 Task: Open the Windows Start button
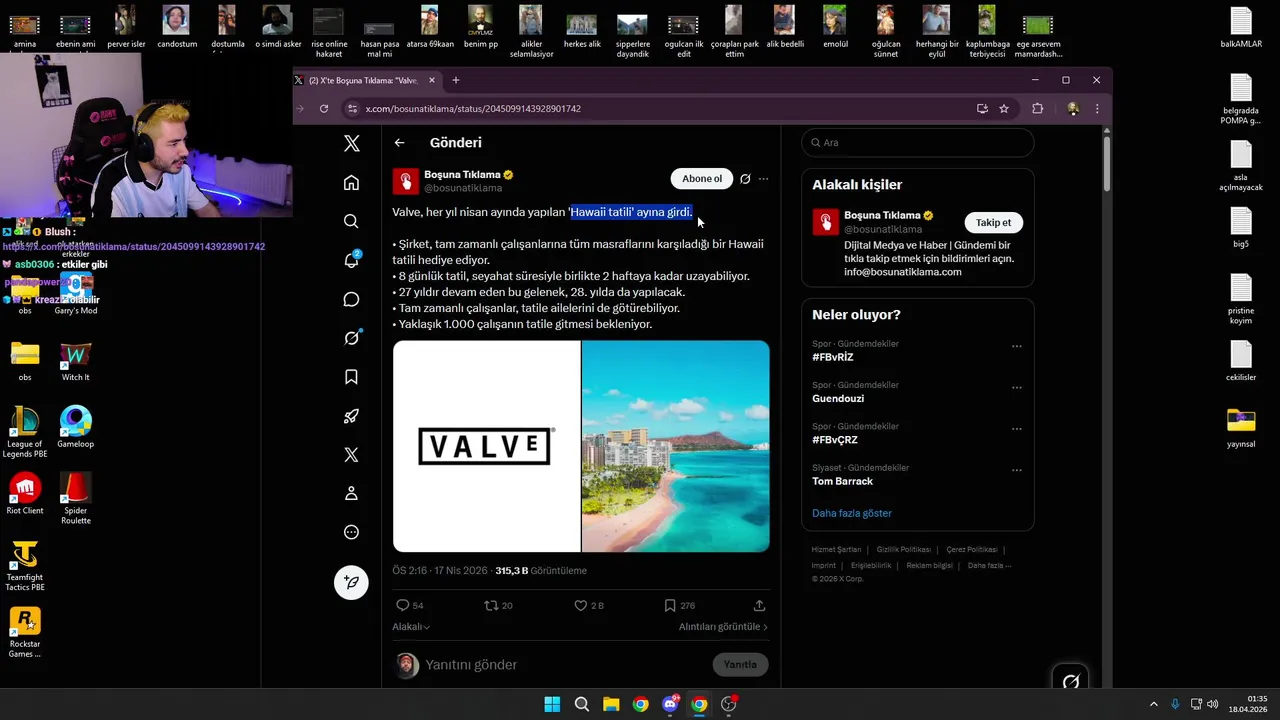point(552,704)
